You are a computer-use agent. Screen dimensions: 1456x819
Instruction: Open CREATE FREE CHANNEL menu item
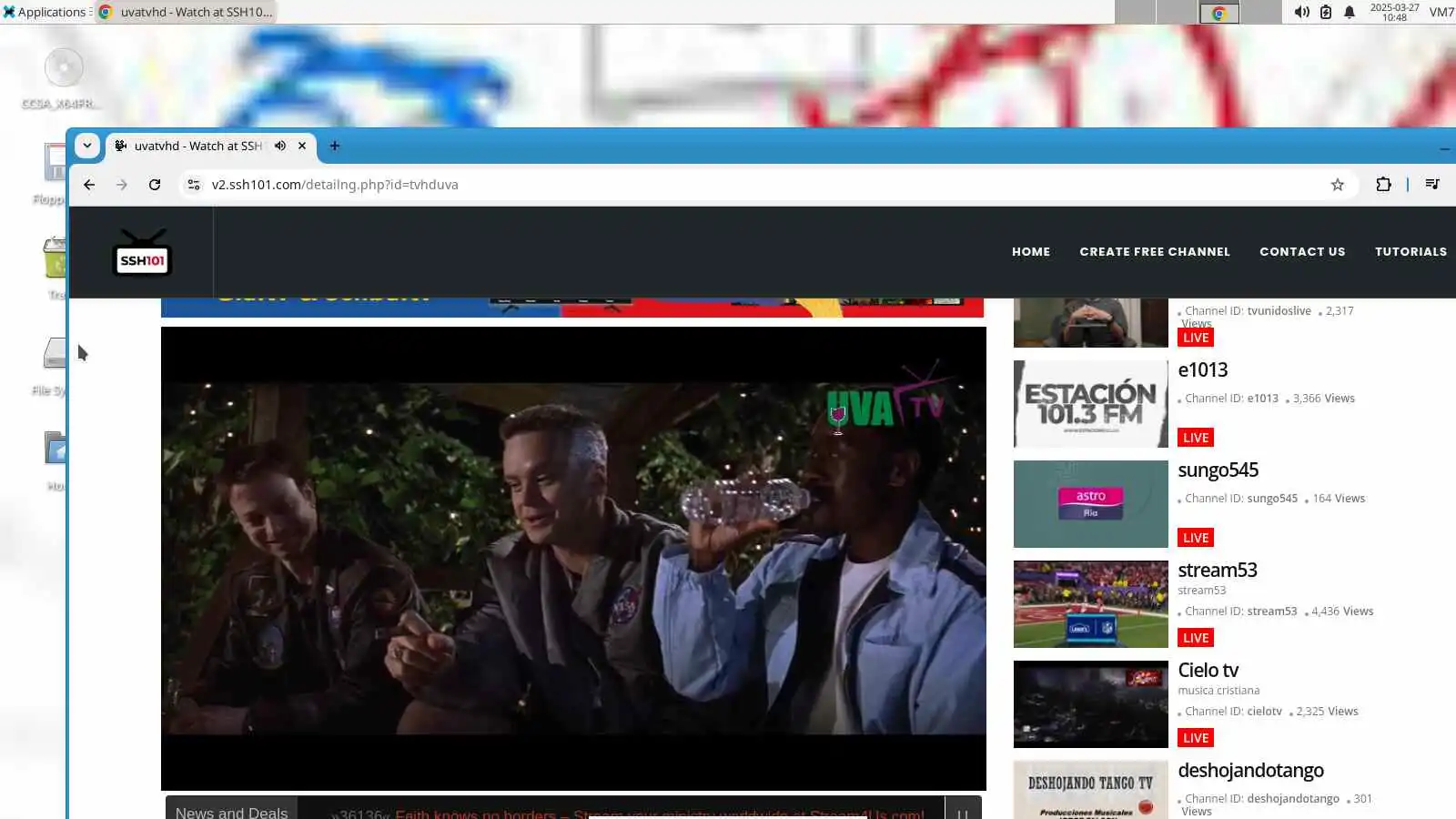1155,252
